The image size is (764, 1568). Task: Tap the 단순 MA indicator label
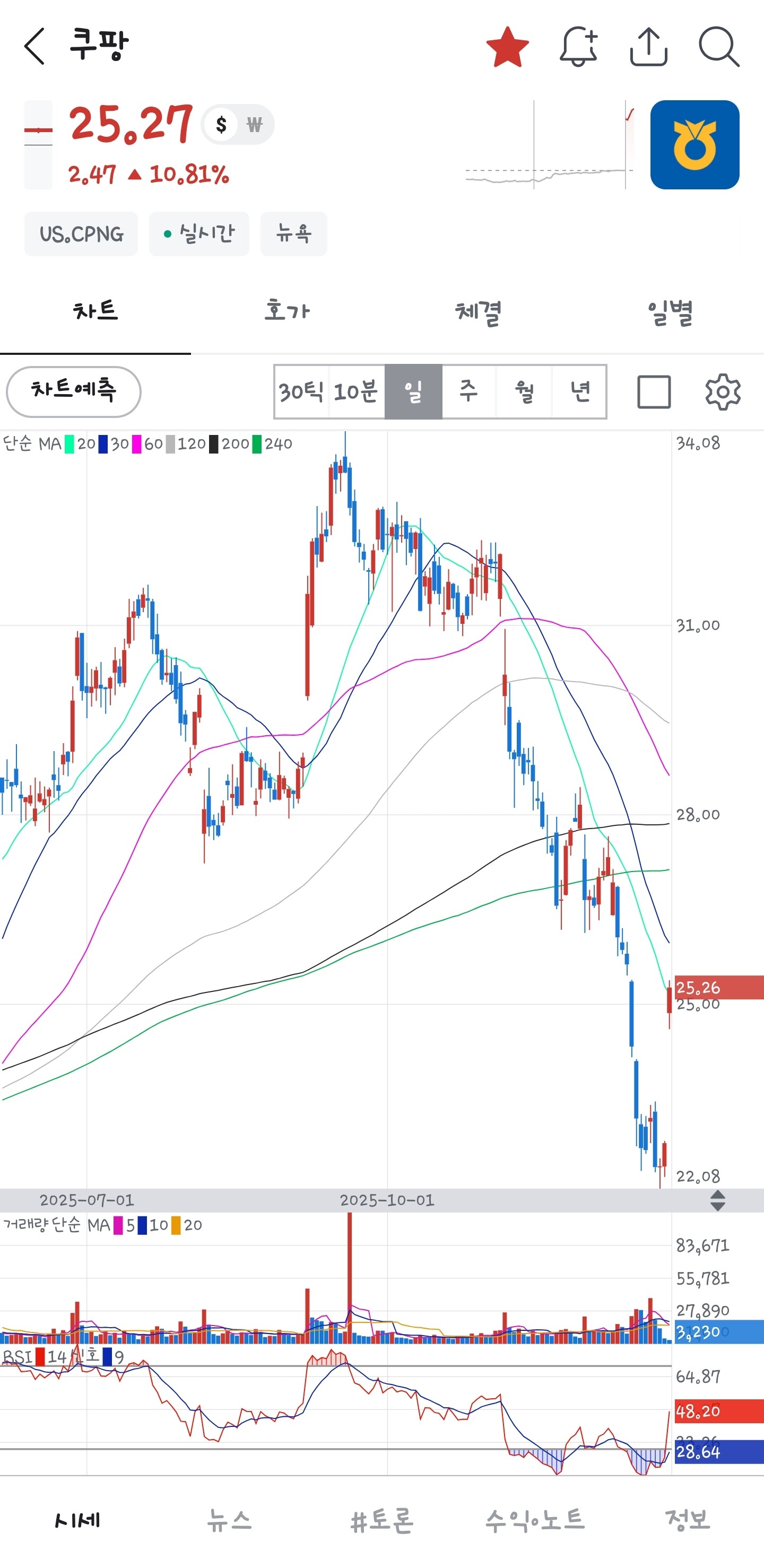pyautogui.click(x=32, y=444)
